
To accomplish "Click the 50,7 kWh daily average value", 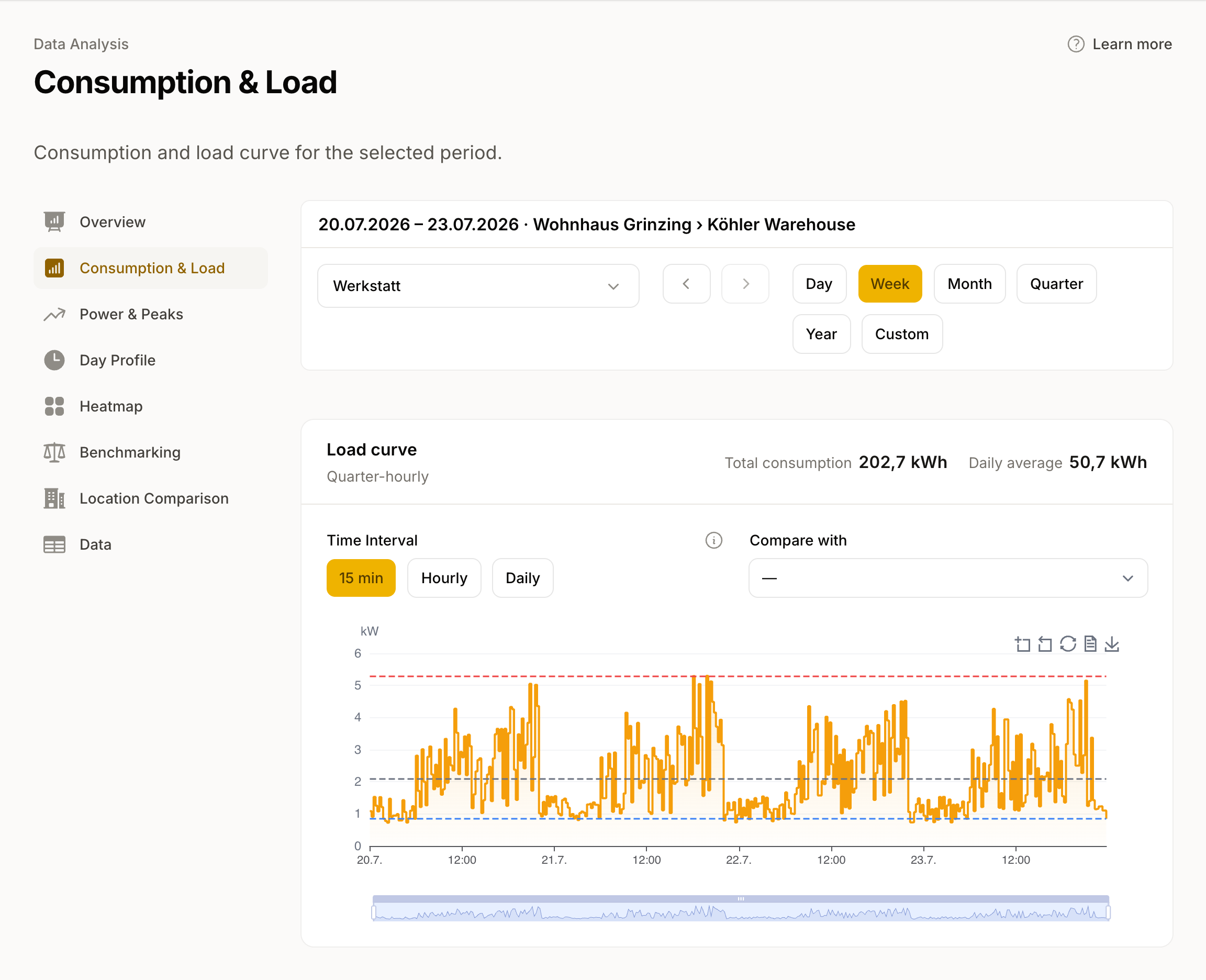I will [1107, 462].
